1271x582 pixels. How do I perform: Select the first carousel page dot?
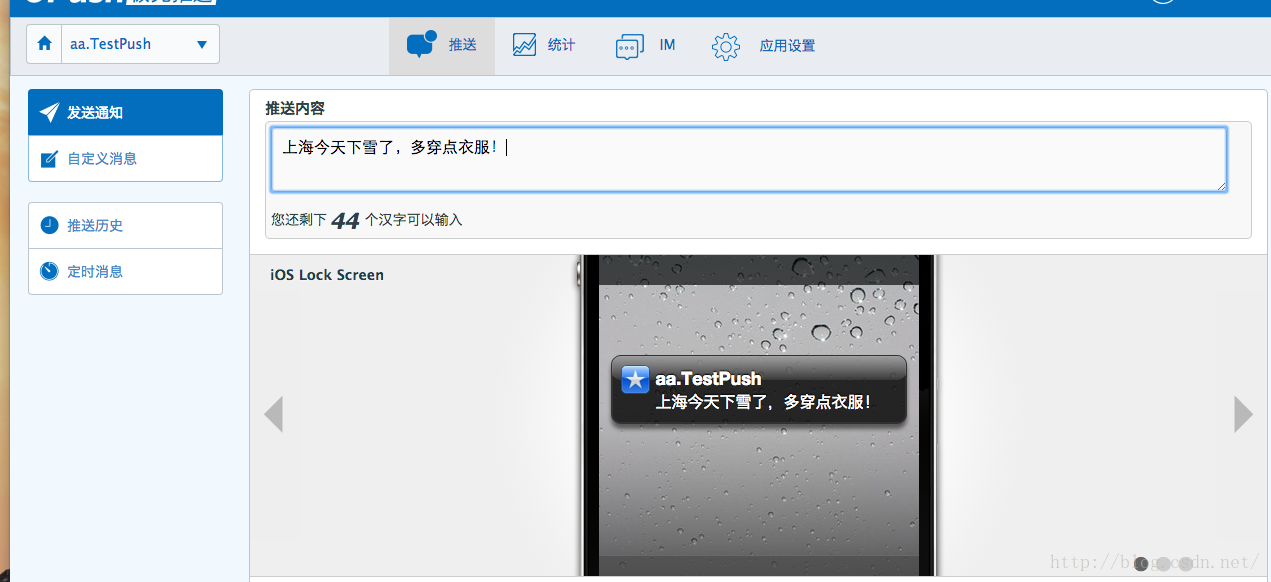click(x=1141, y=564)
